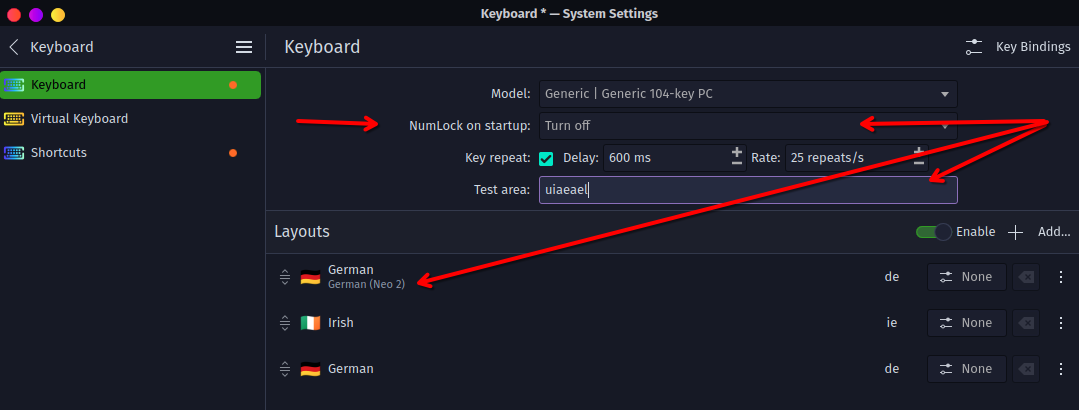This screenshot has width=1079, height=410.
Task: Click the German Neo 2 flag icon
Action: pos(310,277)
